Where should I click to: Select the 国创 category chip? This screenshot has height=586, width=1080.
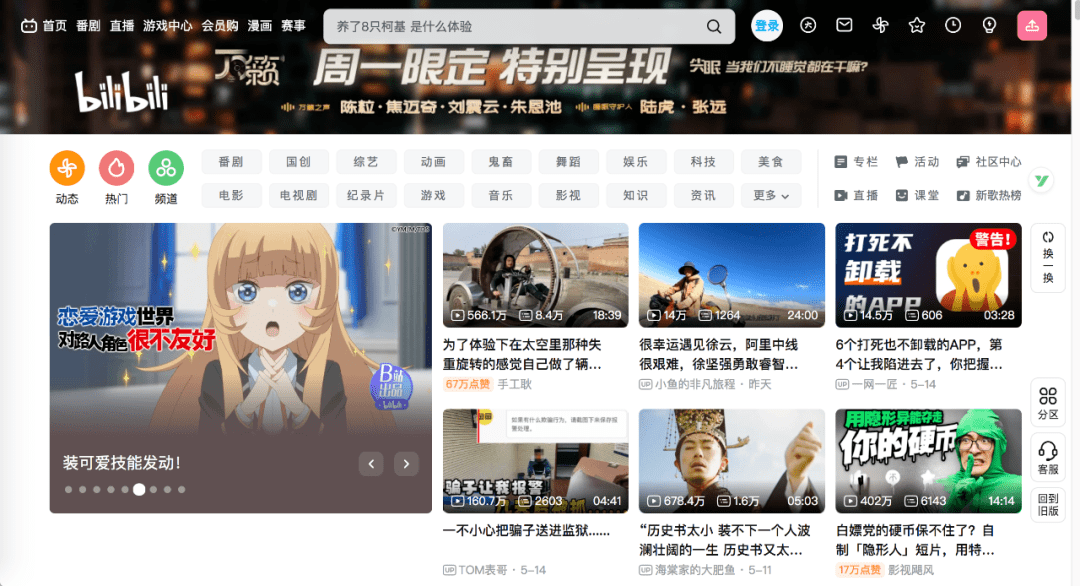click(x=299, y=162)
